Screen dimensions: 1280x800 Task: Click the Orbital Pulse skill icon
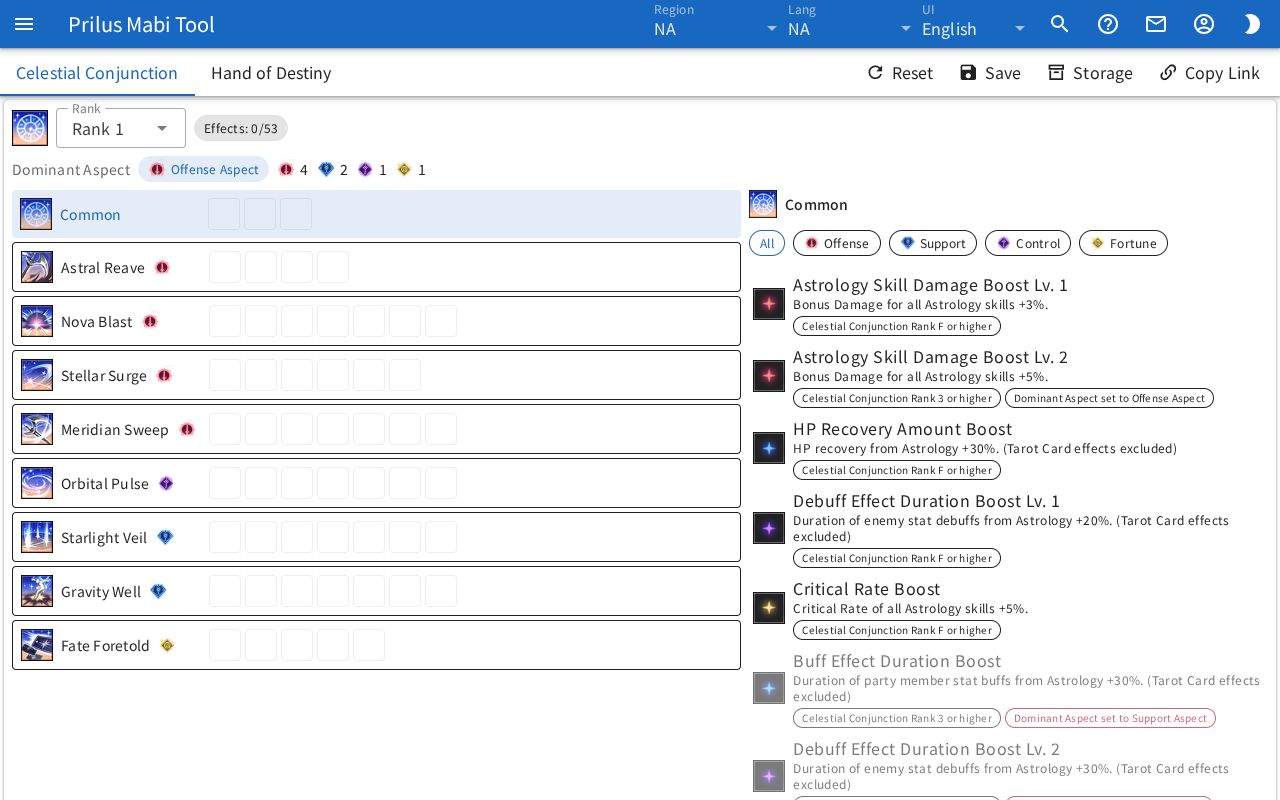(37, 484)
